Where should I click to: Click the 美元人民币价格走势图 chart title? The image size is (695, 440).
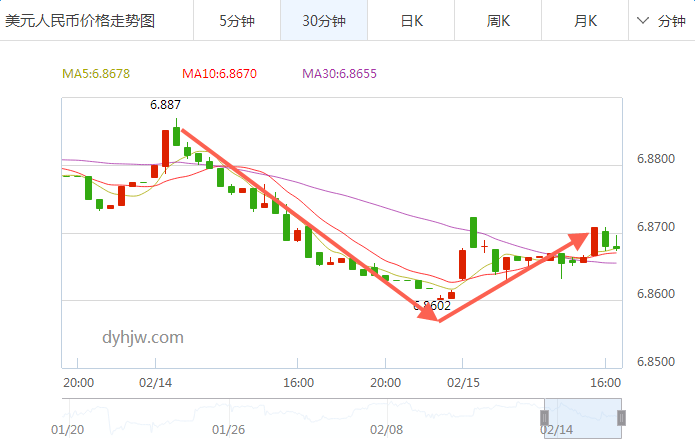pos(80,20)
